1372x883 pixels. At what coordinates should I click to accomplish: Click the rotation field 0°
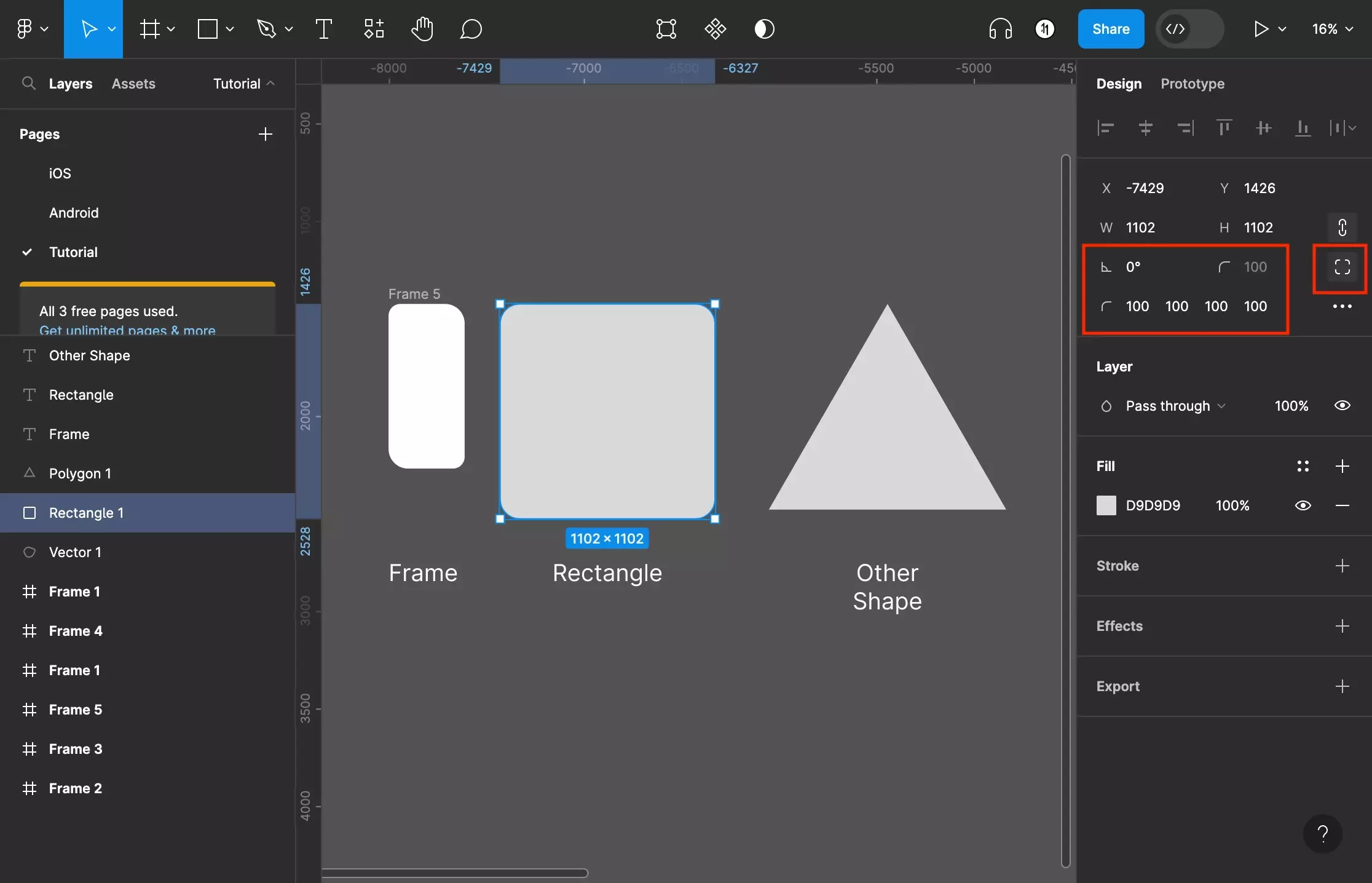tap(1133, 267)
